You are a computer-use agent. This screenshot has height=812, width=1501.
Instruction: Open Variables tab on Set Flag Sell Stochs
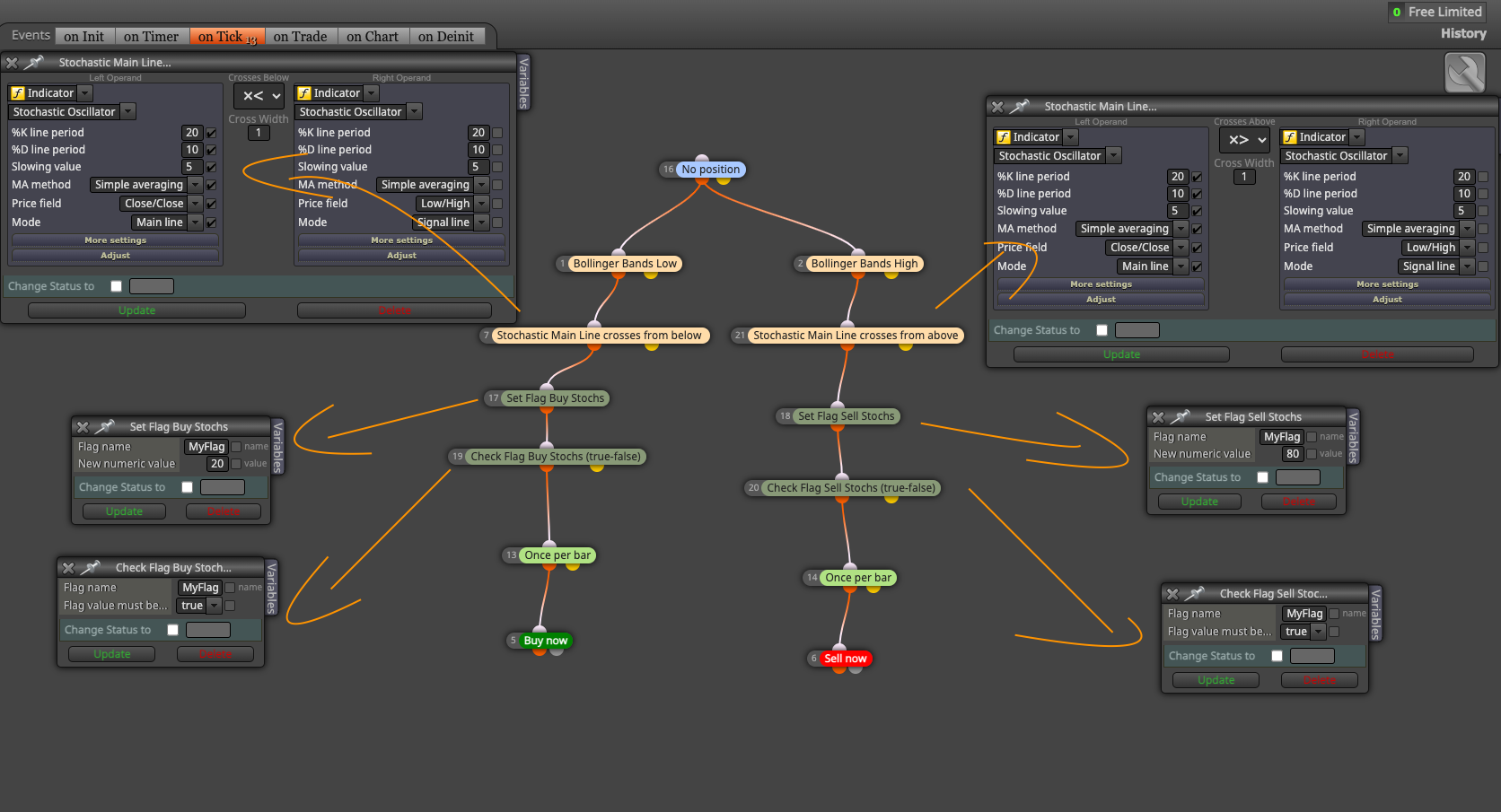[x=1353, y=436]
